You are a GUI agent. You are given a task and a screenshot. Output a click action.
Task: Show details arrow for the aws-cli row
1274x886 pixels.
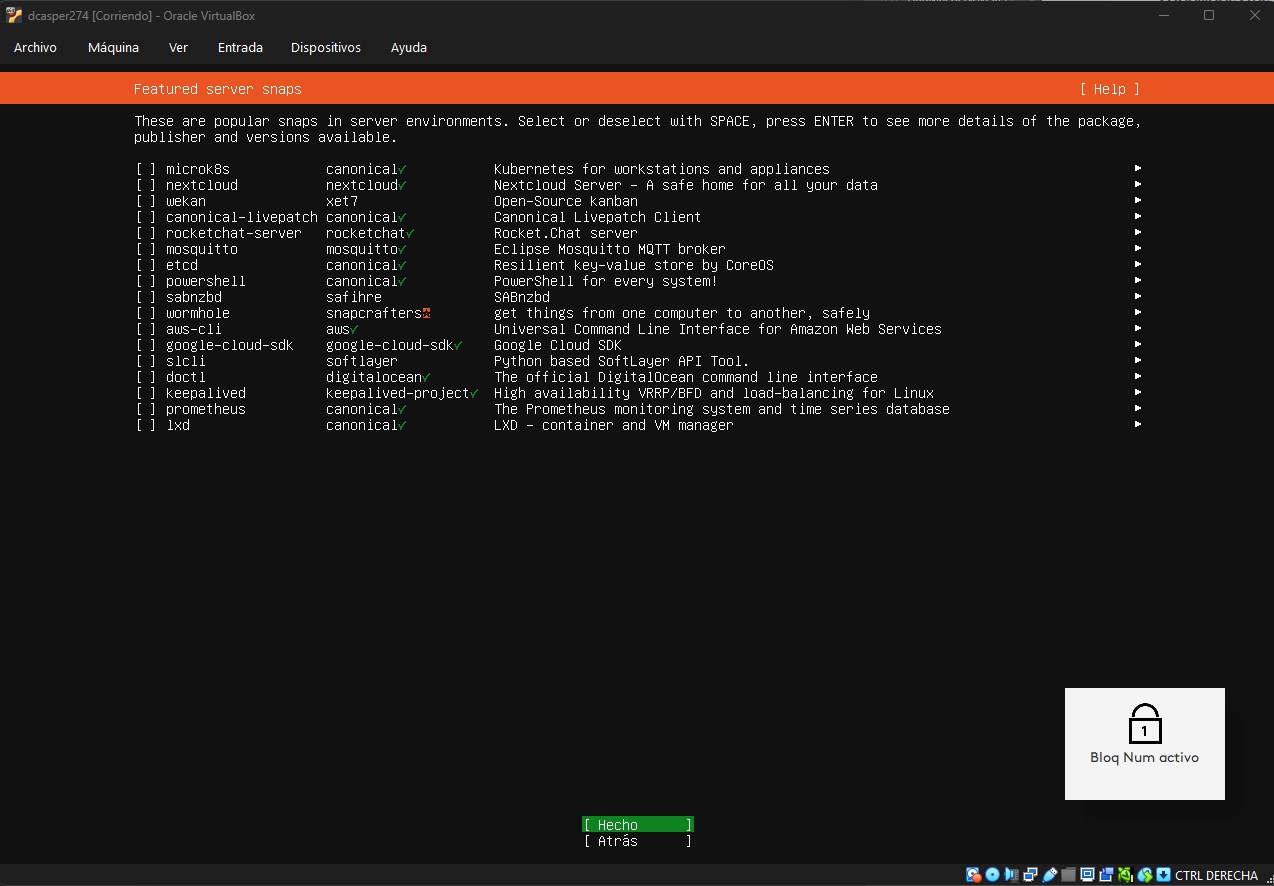pos(1138,329)
